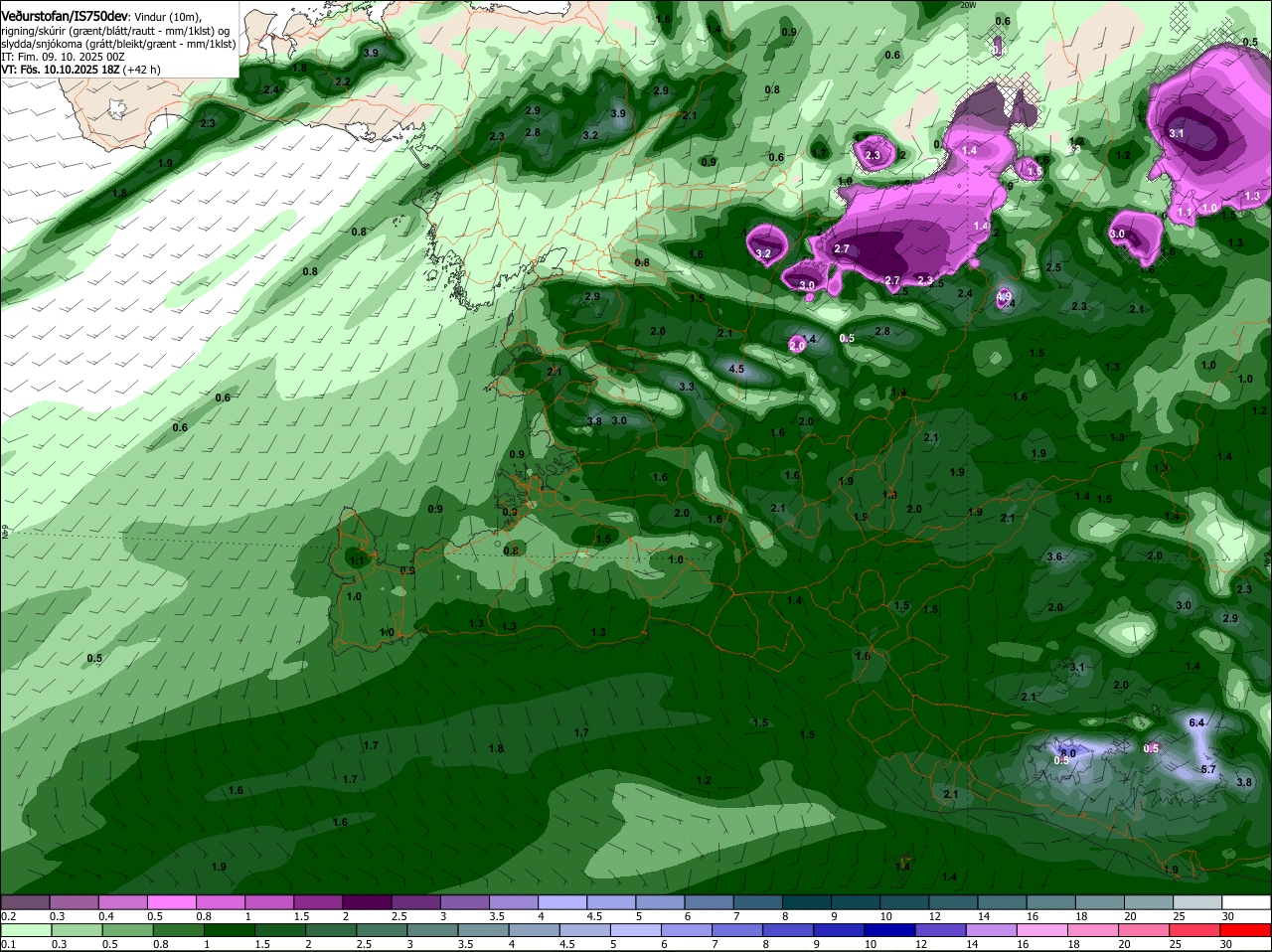Viewport: 1272px width, 952px height.
Task: Click the lavender swatch above 5 in lower legend row
Action: click(636, 930)
